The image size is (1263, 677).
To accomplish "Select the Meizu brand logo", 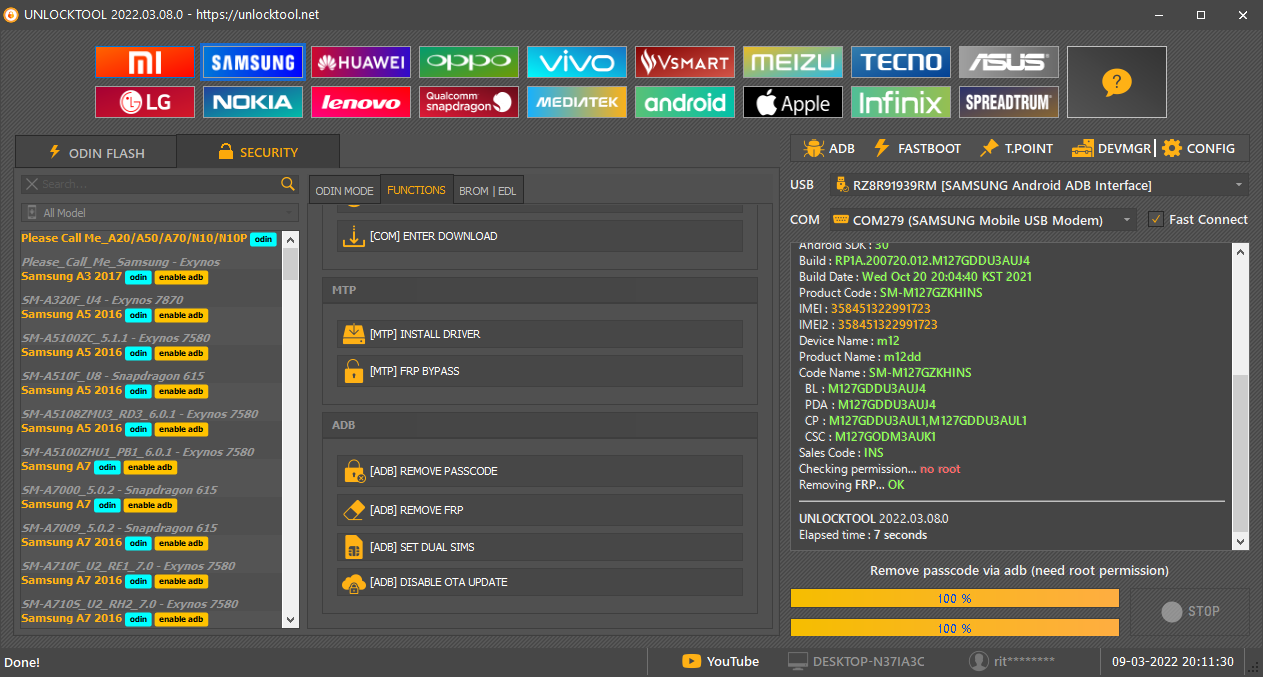I will tap(793, 62).
